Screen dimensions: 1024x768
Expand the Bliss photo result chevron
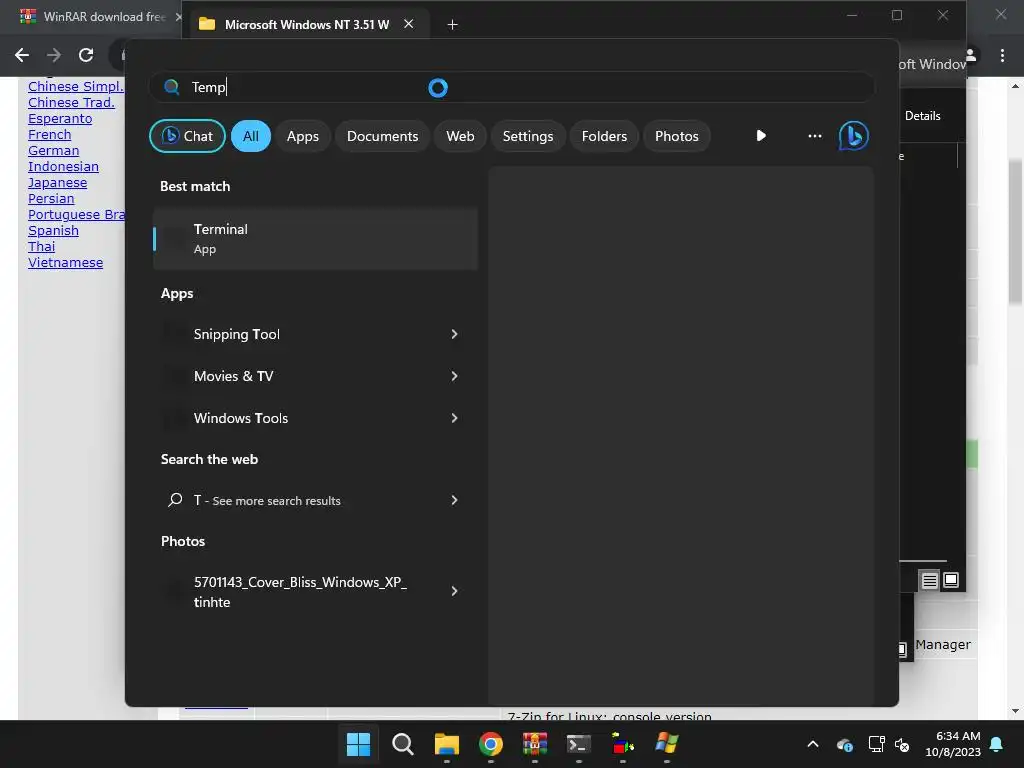tap(455, 591)
